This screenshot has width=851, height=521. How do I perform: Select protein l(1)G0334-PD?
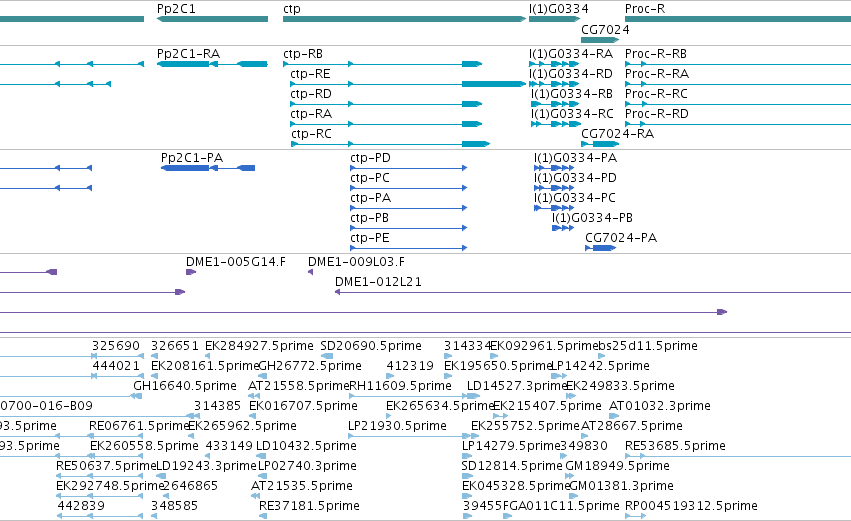coord(575,178)
